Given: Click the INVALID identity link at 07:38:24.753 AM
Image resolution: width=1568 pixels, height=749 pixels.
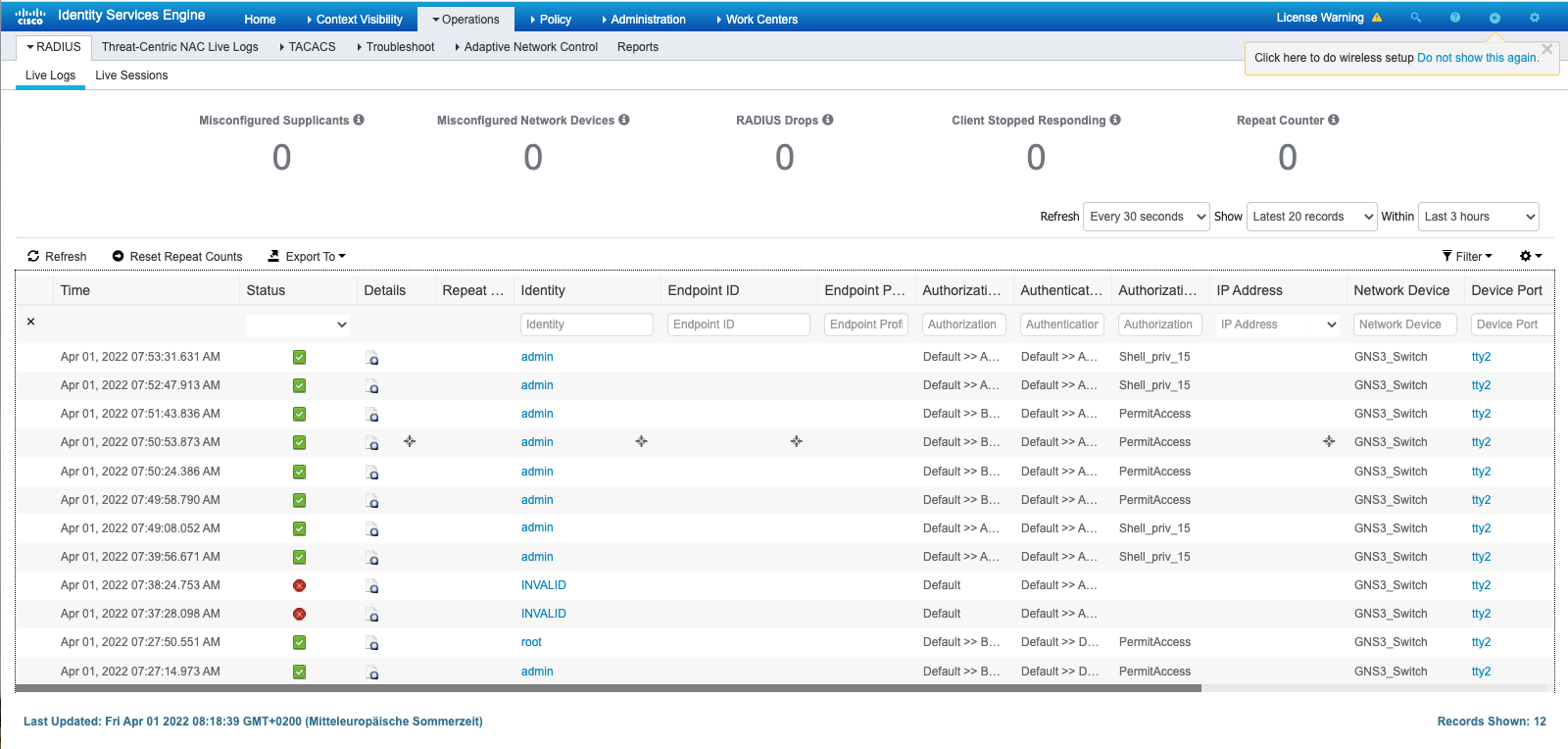Looking at the screenshot, I should click(544, 585).
